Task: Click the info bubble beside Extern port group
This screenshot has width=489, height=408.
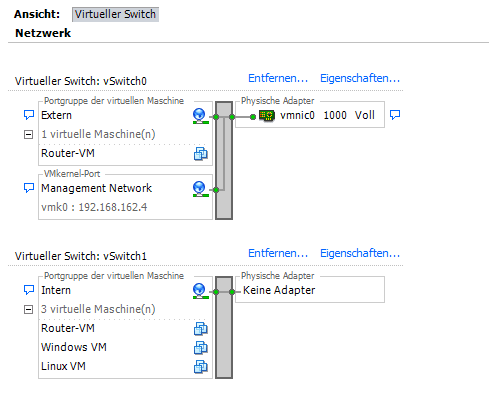Action: pyautogui.click(x=29, y=115)
